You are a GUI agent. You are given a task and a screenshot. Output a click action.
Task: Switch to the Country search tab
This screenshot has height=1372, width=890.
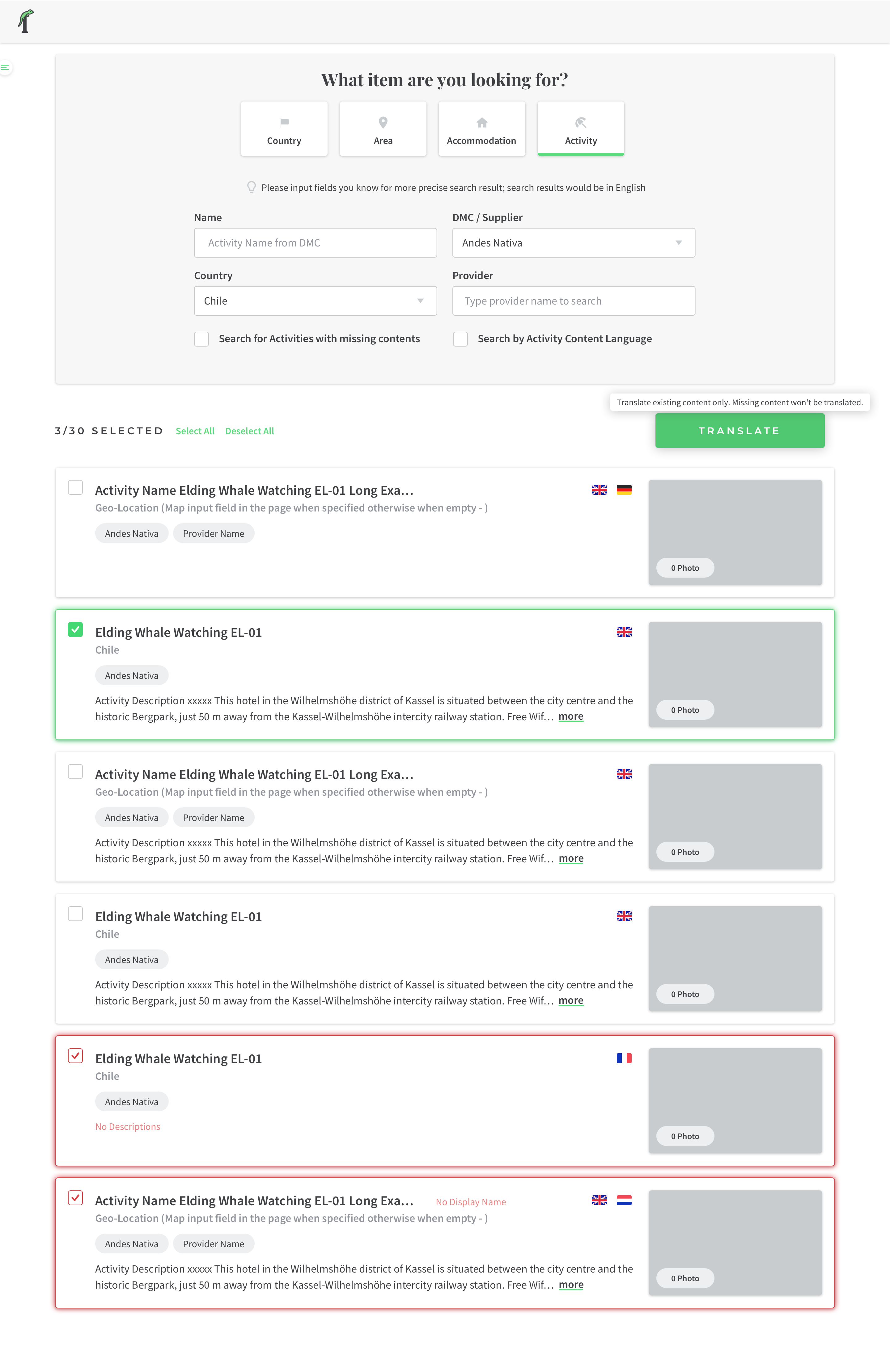point(284,128)
